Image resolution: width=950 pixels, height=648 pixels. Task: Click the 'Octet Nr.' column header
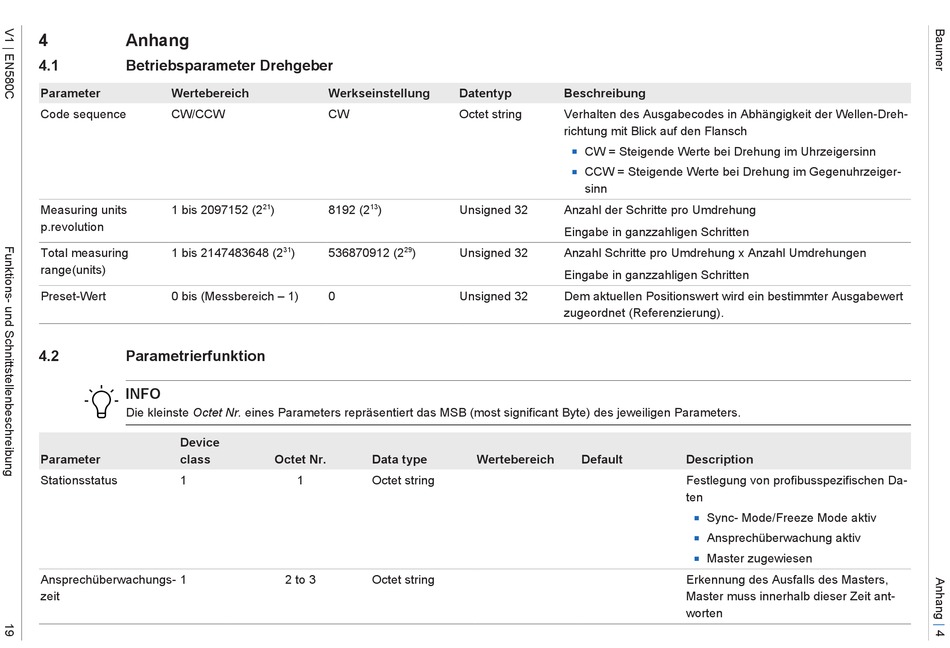(x=300, y=459)
